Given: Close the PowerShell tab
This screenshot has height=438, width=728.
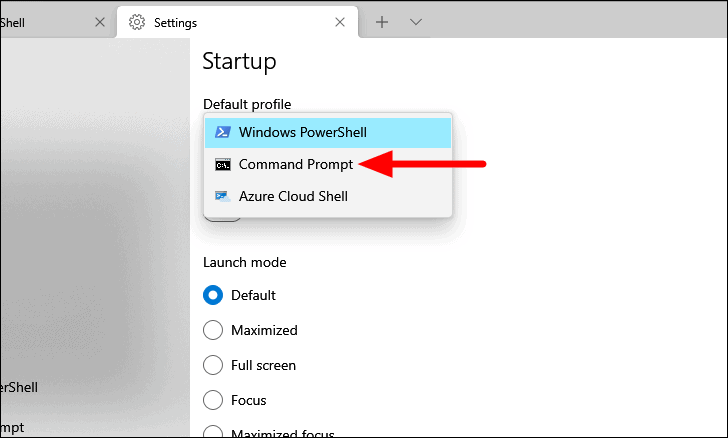Looking at the screenshot, I should point(100,22).
